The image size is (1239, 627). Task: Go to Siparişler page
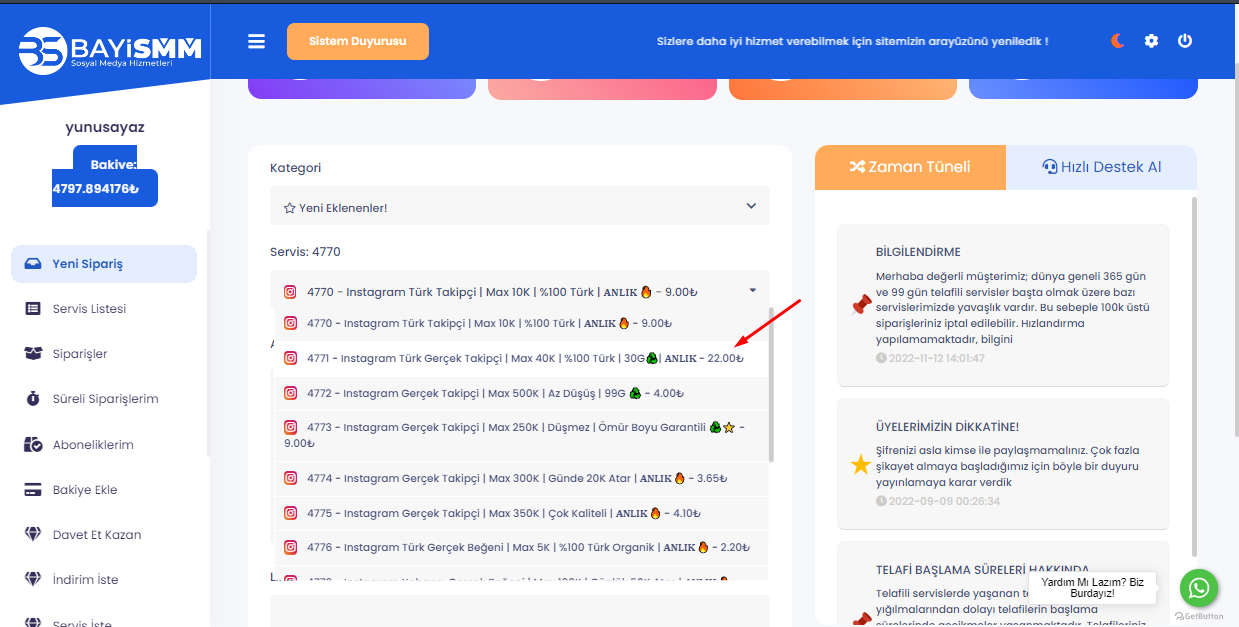click(80, 354)
